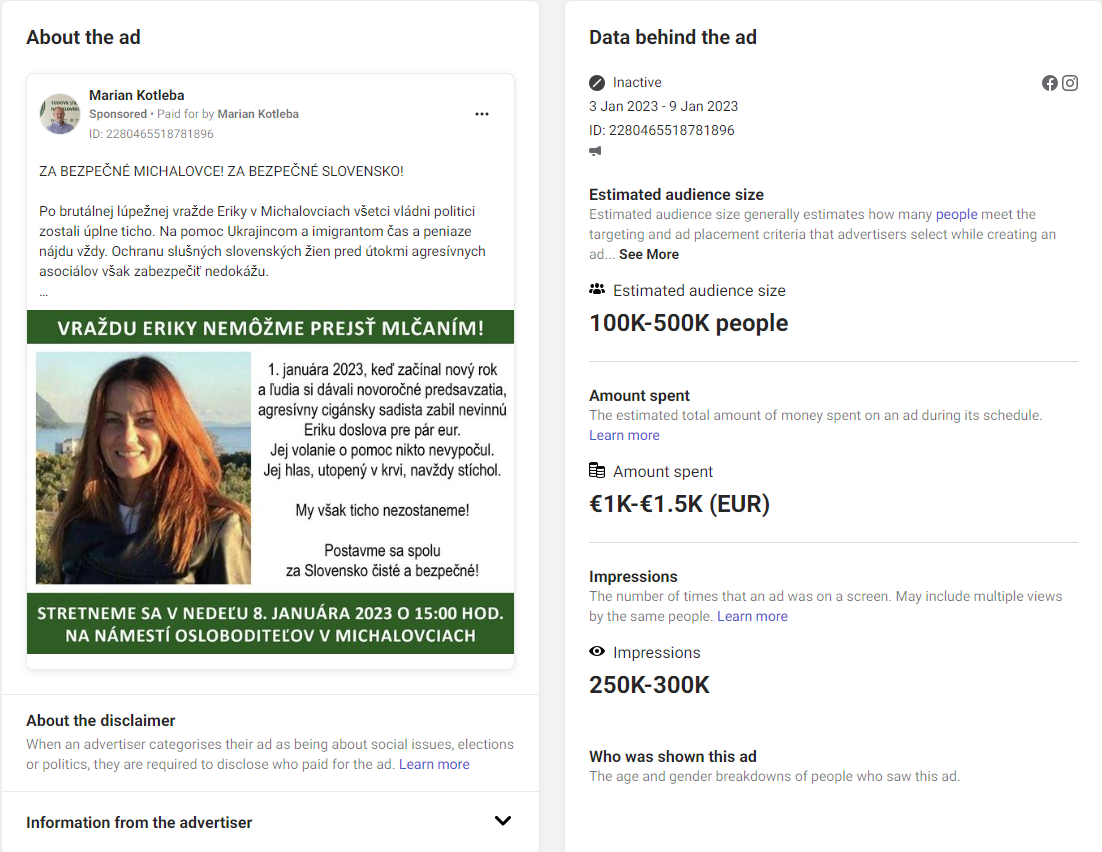
Task: Open the three-dot ad options menu
Action: point(482,114)
